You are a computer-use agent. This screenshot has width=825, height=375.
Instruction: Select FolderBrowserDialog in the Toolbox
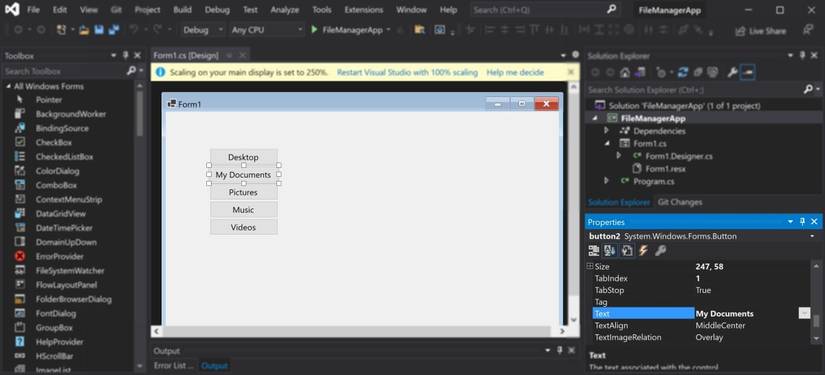tap(74, 299)
